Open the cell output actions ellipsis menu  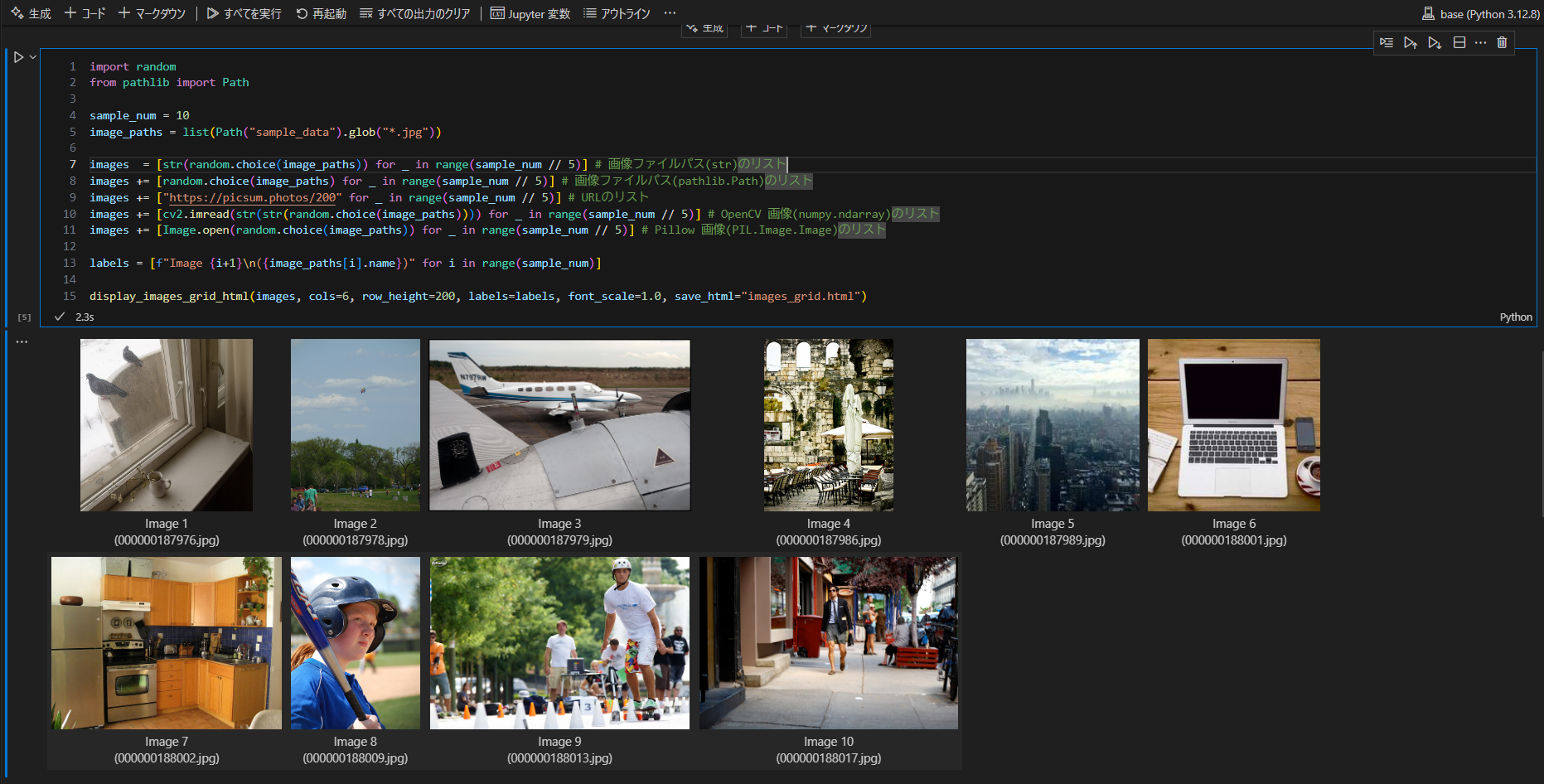click(22, 341)
